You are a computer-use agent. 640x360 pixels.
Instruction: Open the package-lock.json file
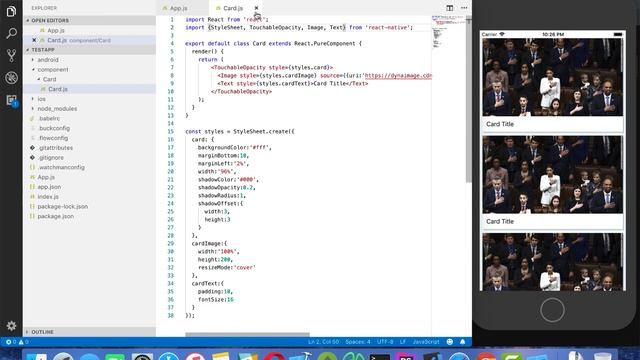pyautogui.click(x=62, y=207)
